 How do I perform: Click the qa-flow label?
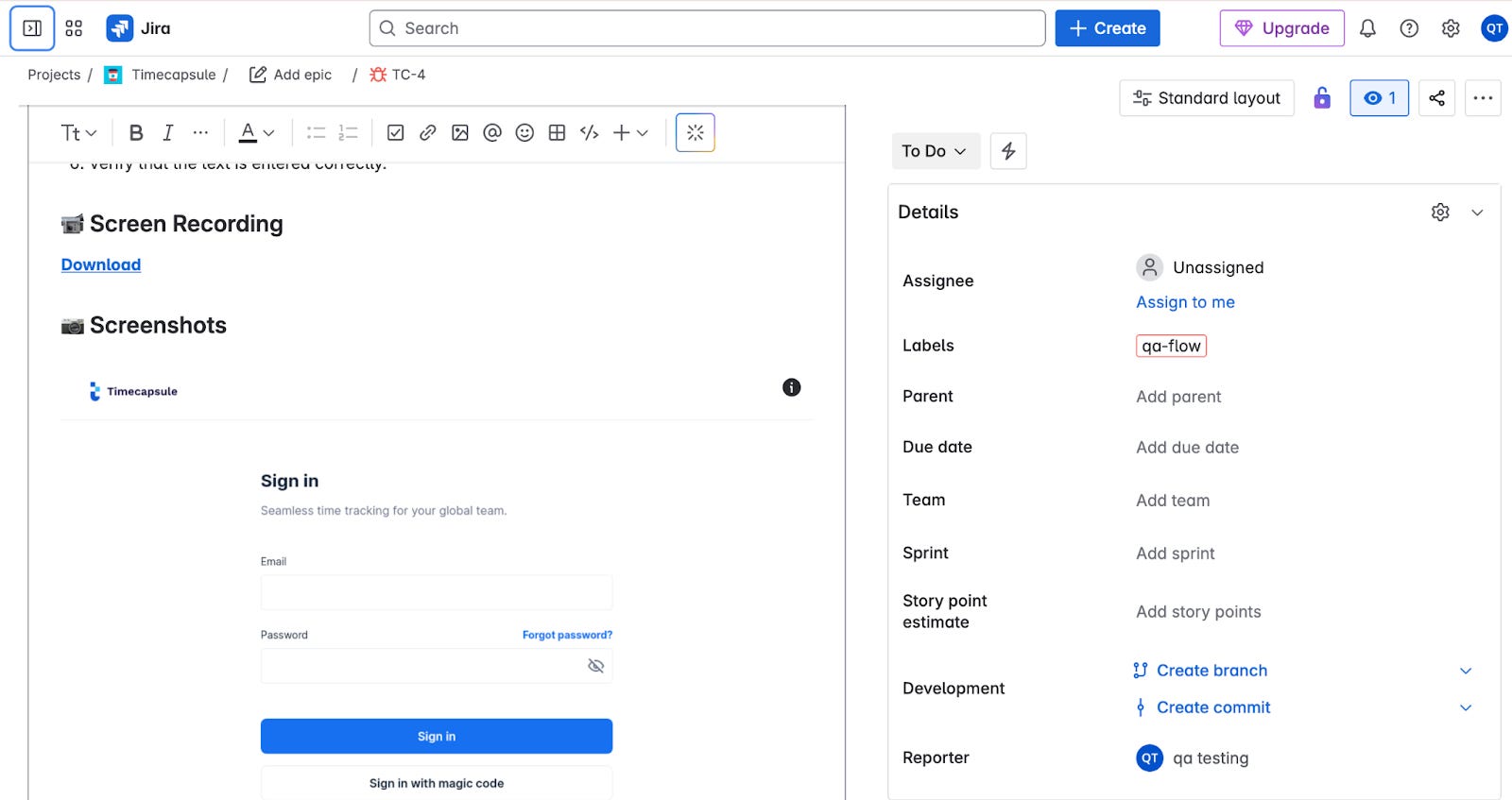pyautogui.click(x=1171, y=346)
